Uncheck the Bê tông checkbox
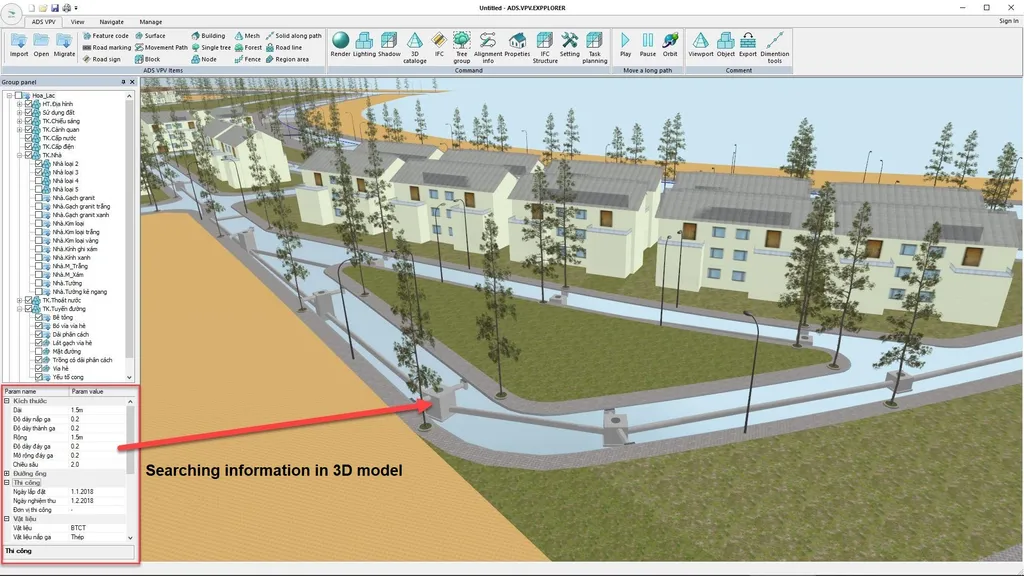The height and width of the screenshot is (576, 1024). point(39,317)
